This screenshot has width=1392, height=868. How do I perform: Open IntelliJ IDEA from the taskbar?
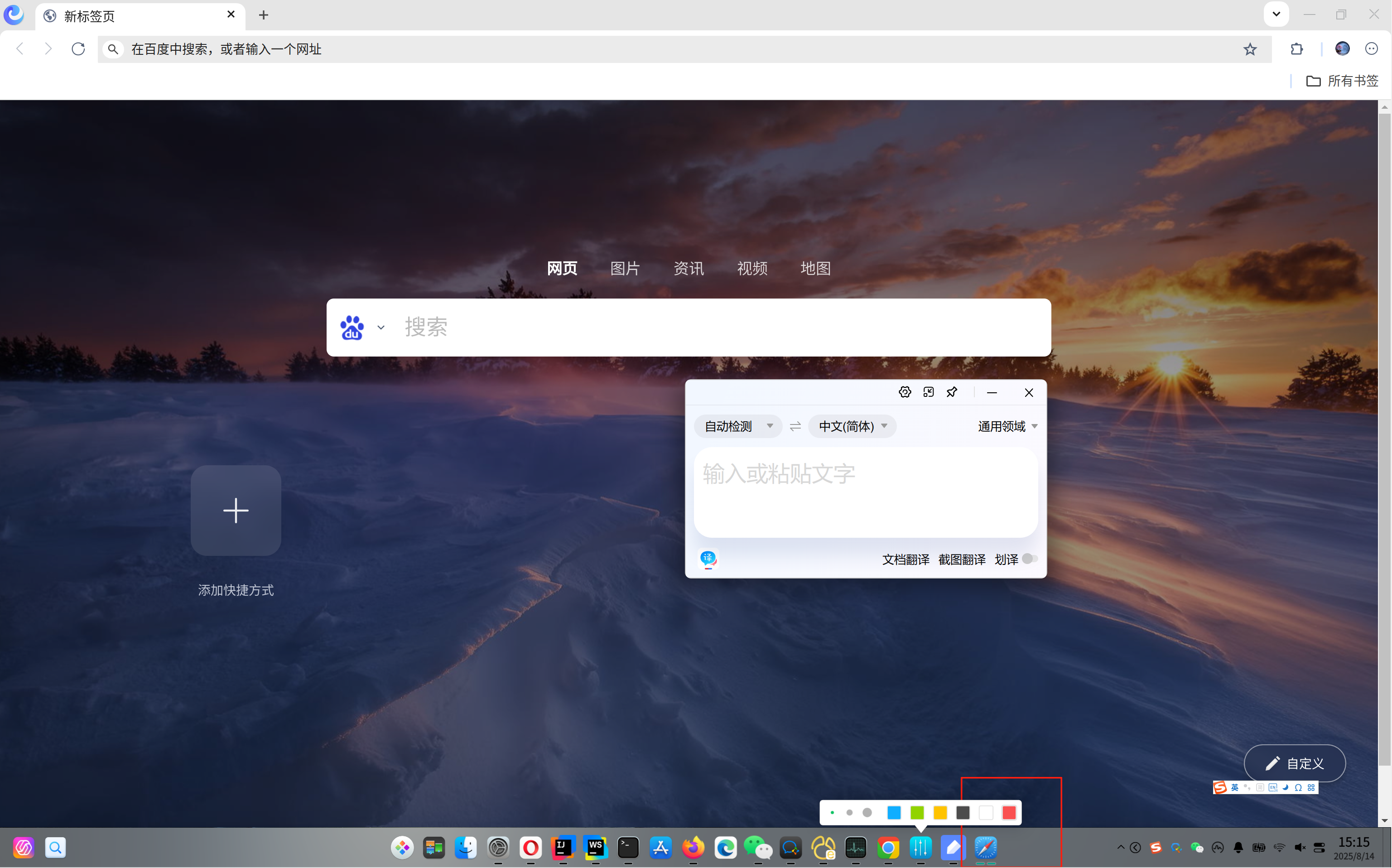click(x=563, y=847)
